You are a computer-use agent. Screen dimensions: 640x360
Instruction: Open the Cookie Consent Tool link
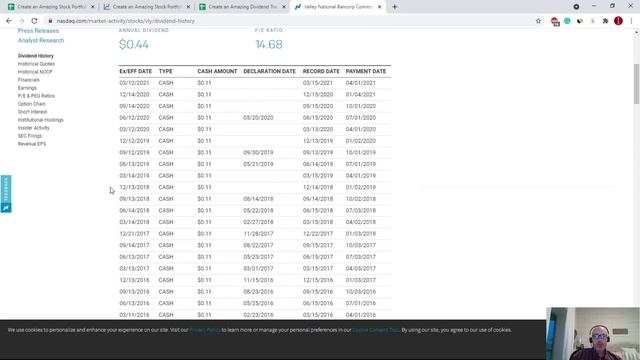click(376, 330)
